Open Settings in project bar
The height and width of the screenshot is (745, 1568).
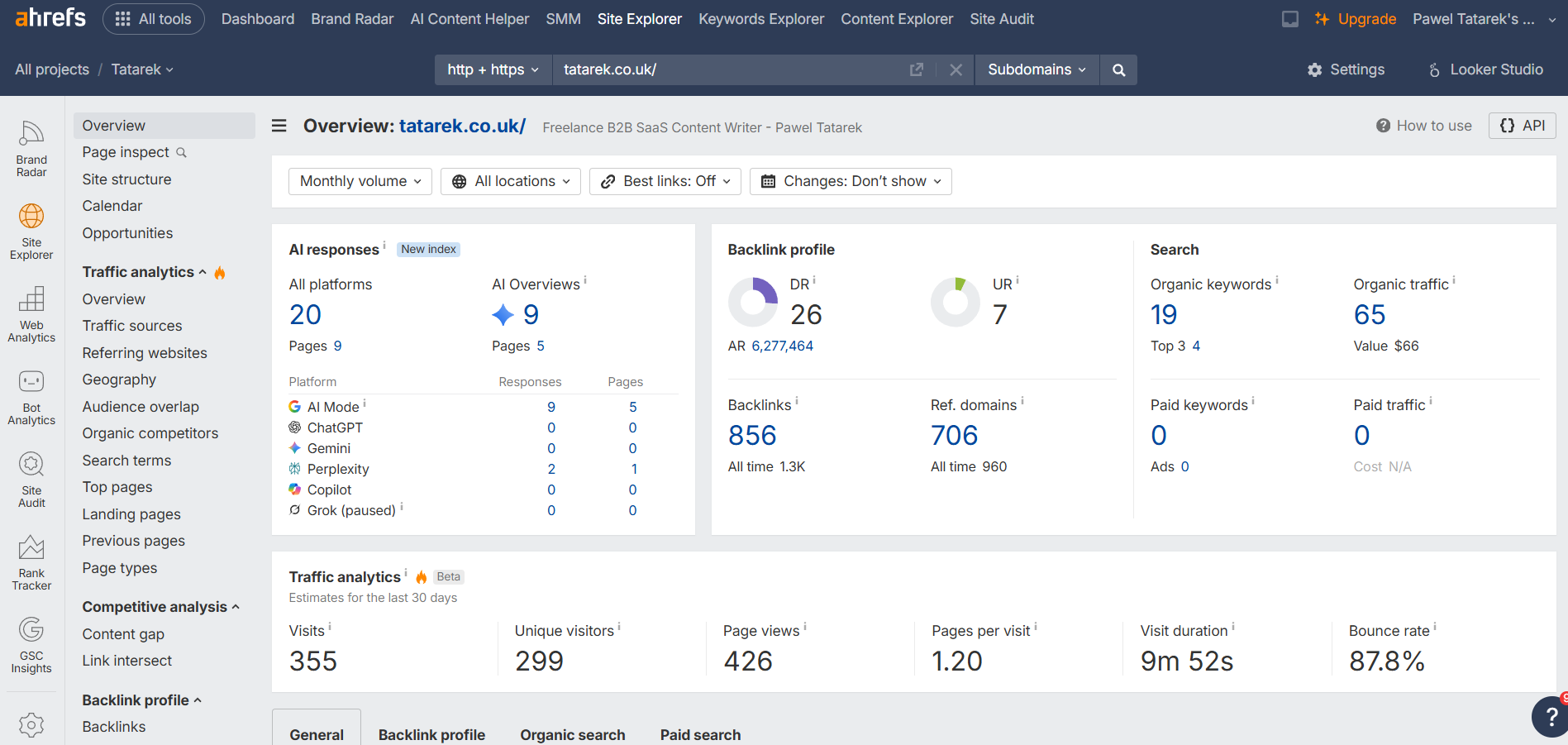point(1346,70)
